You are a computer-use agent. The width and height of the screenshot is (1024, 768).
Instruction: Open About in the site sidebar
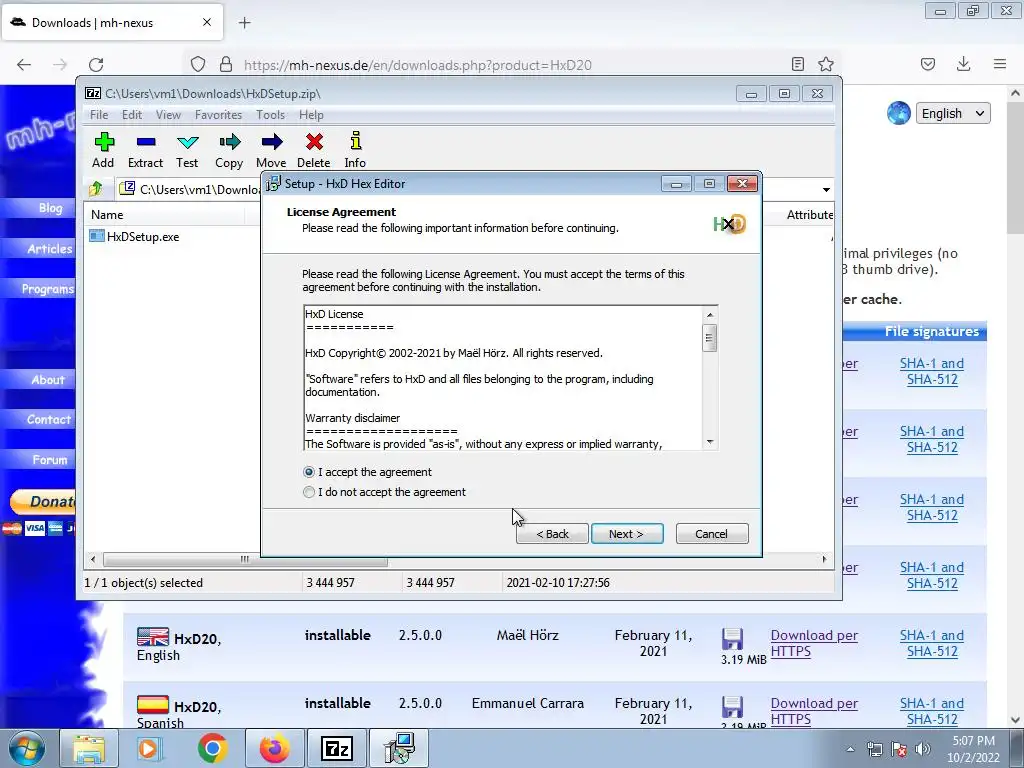[48, 380]
